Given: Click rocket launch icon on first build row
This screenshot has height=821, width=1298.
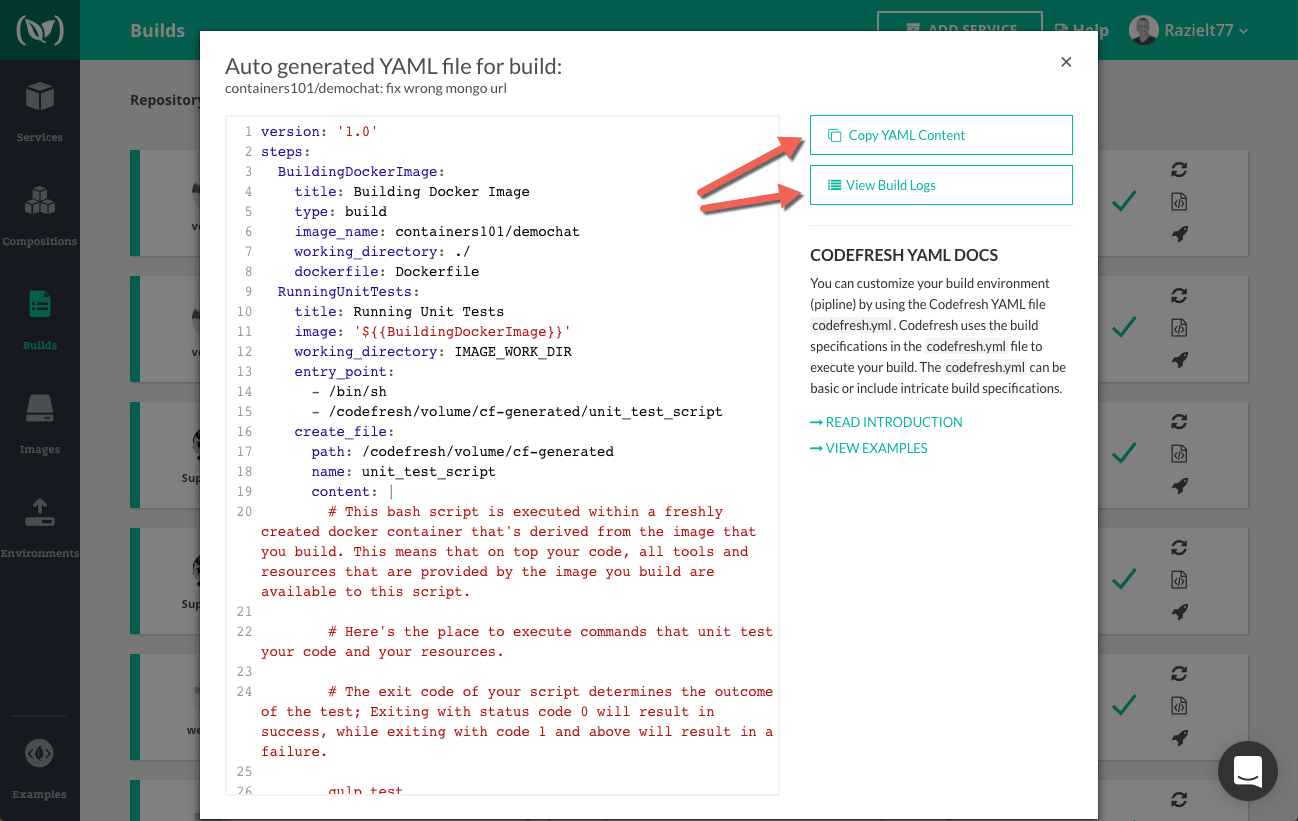Looking at the screenshot, I should 1179,235.
